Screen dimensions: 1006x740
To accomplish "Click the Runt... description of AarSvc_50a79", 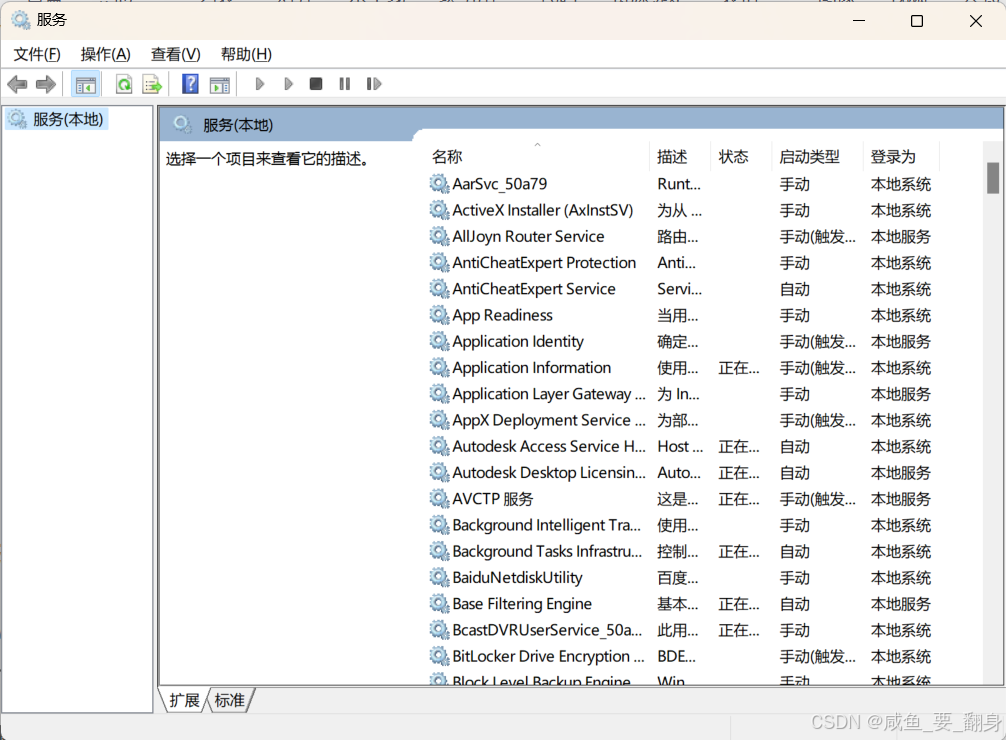I will [x=679, y=184].
